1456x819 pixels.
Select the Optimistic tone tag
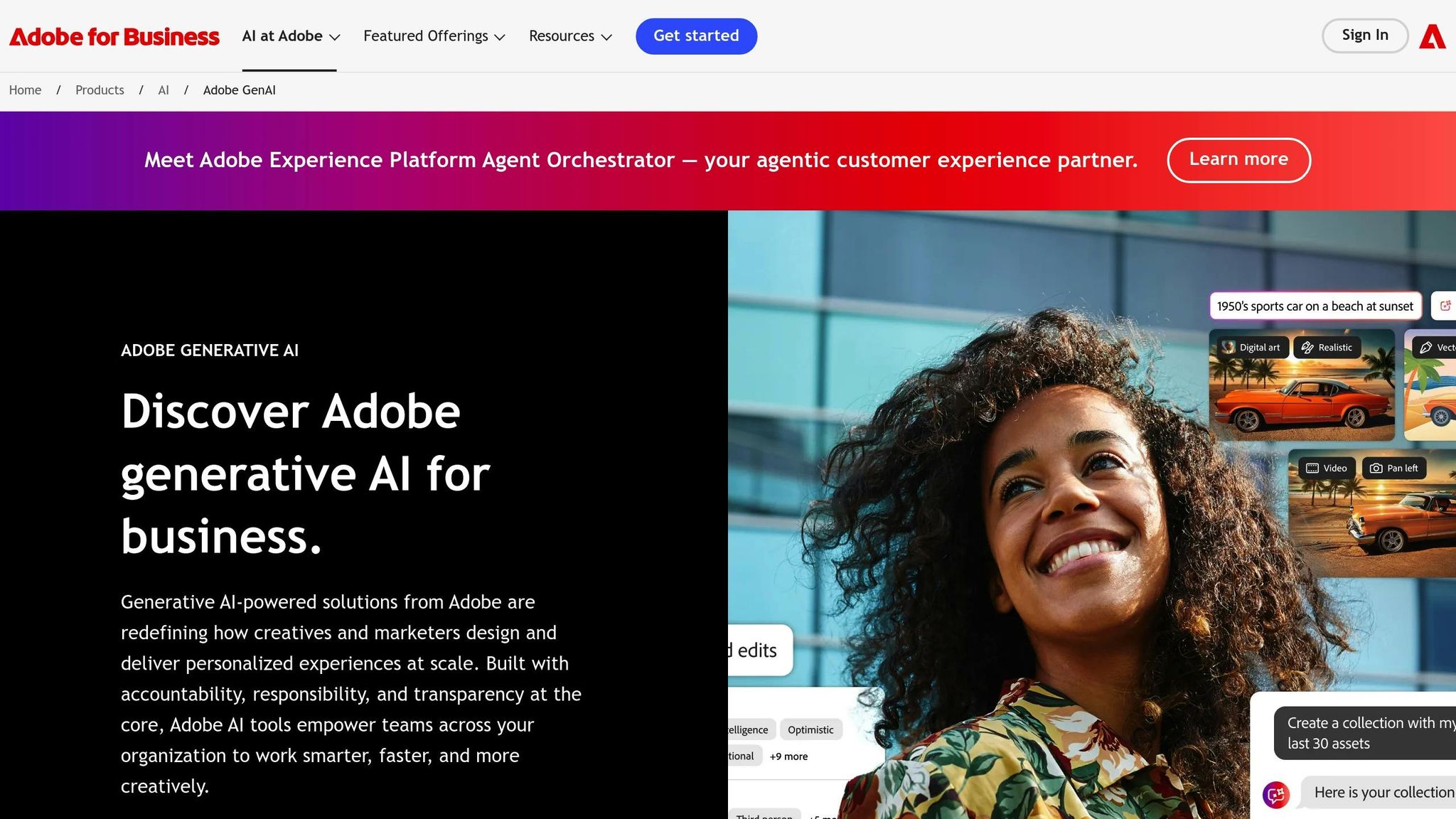[x=810, y=730]
